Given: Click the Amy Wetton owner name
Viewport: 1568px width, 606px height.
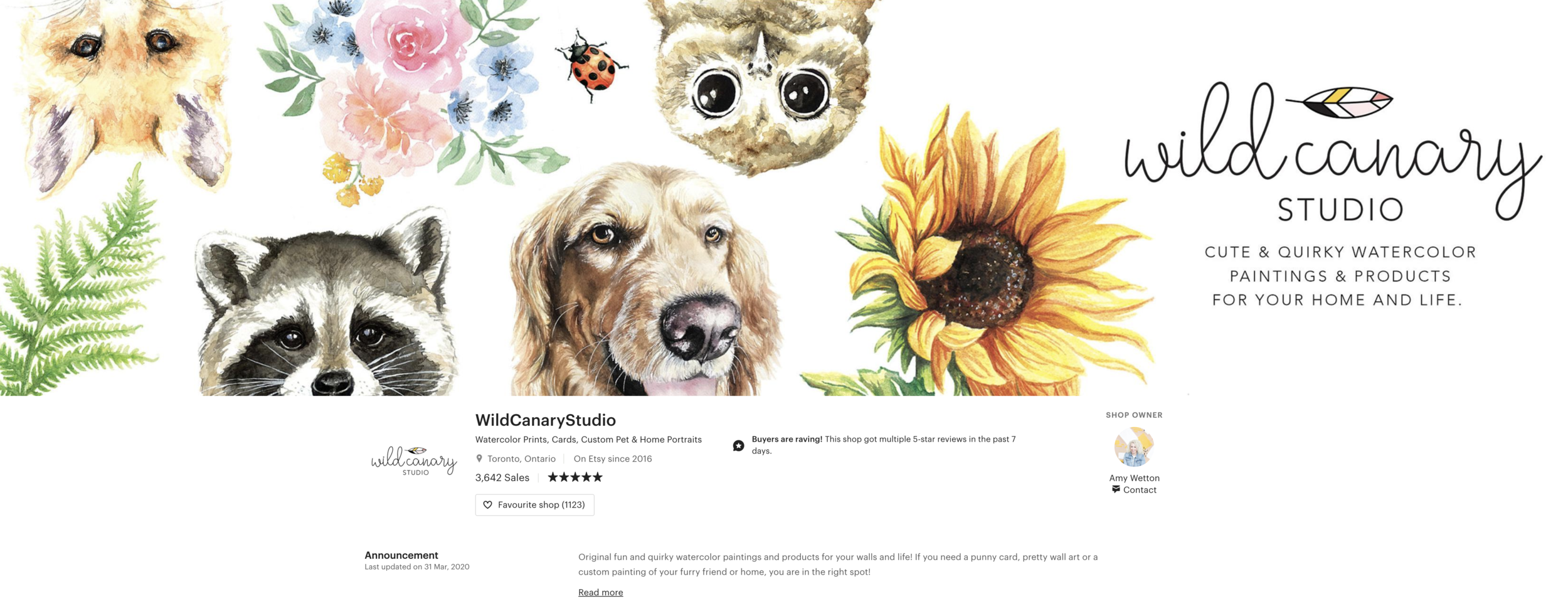Looking at the screenshot, I should coord(1134,478).
